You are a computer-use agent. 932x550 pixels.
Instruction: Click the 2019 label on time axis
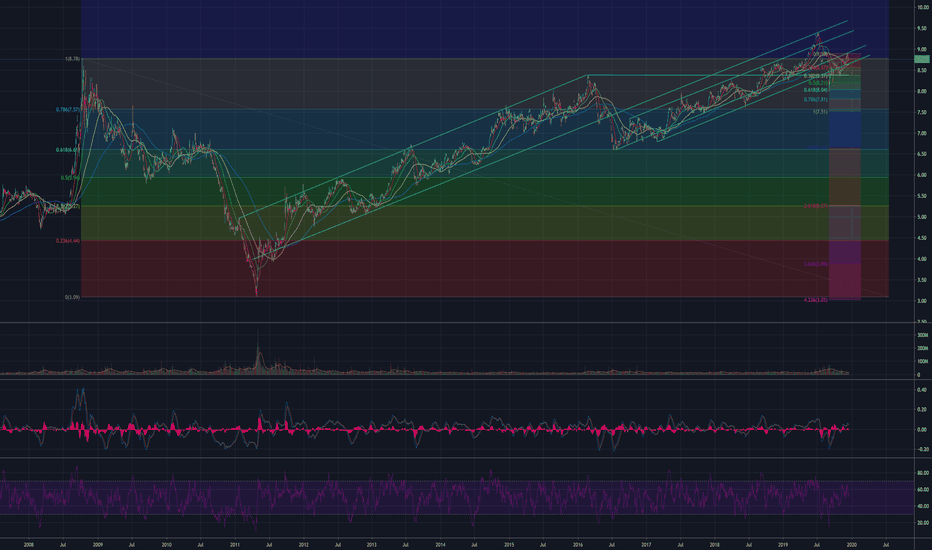(x=783, y=544)
